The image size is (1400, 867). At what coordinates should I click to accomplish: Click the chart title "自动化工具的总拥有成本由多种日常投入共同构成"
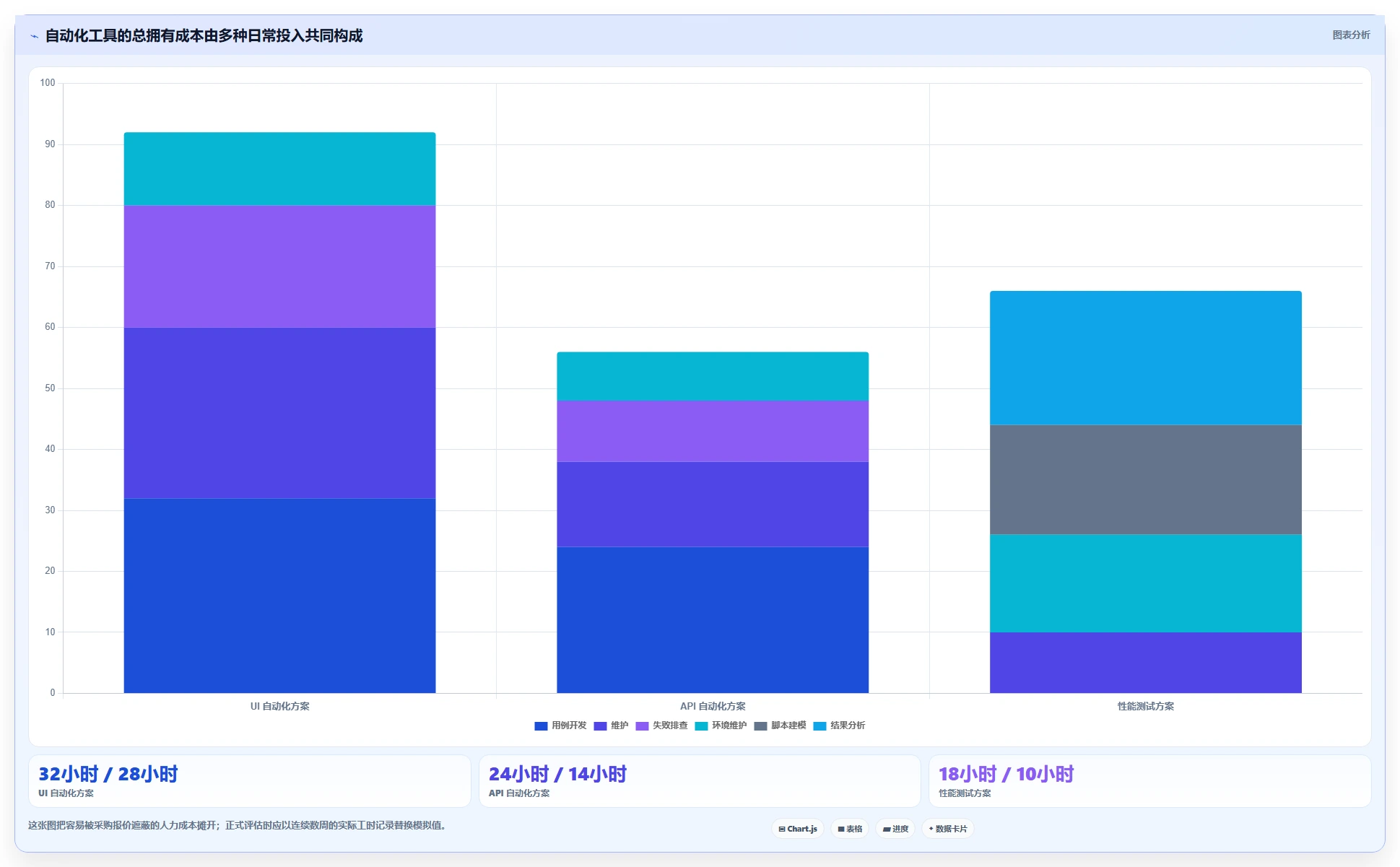204,35
